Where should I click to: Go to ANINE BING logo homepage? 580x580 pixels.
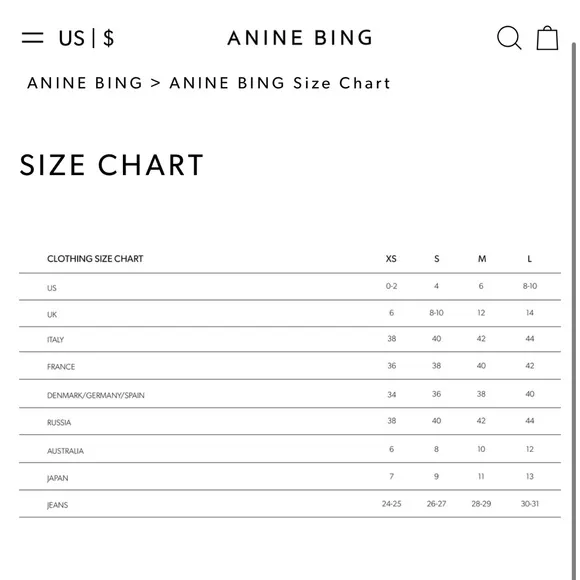point(300,38)
